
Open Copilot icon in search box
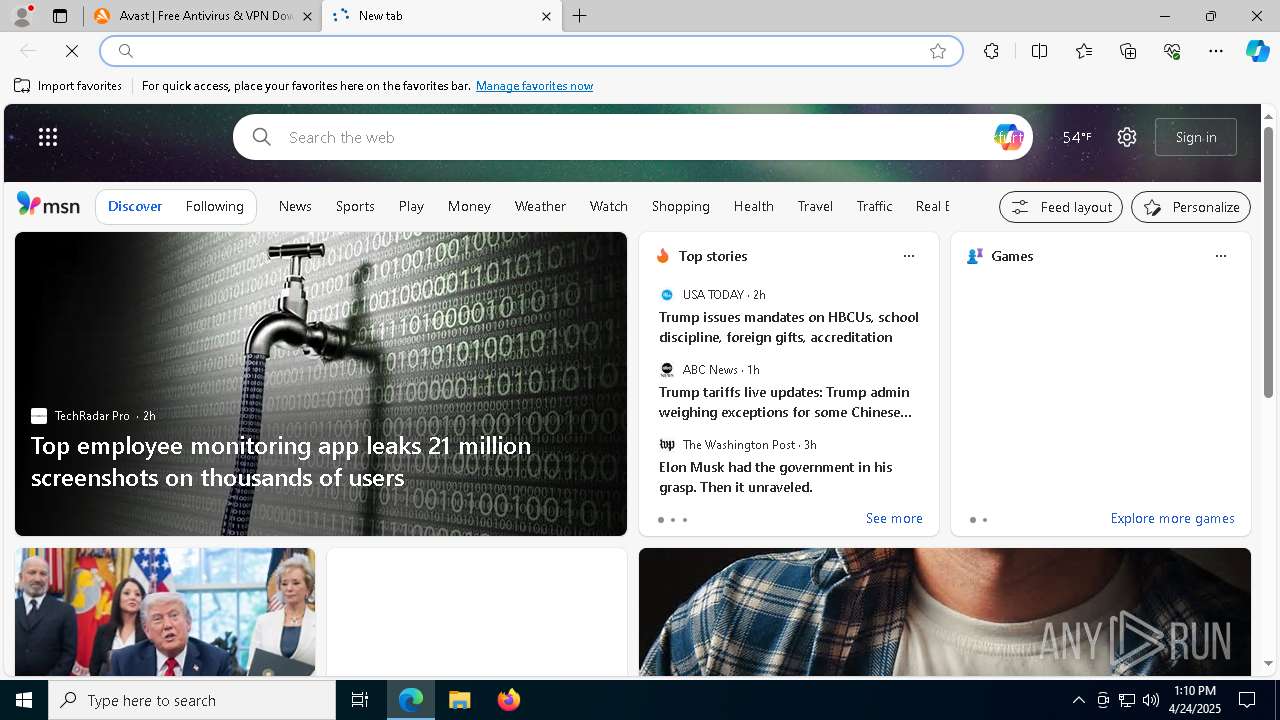(x=1008, y=137)
